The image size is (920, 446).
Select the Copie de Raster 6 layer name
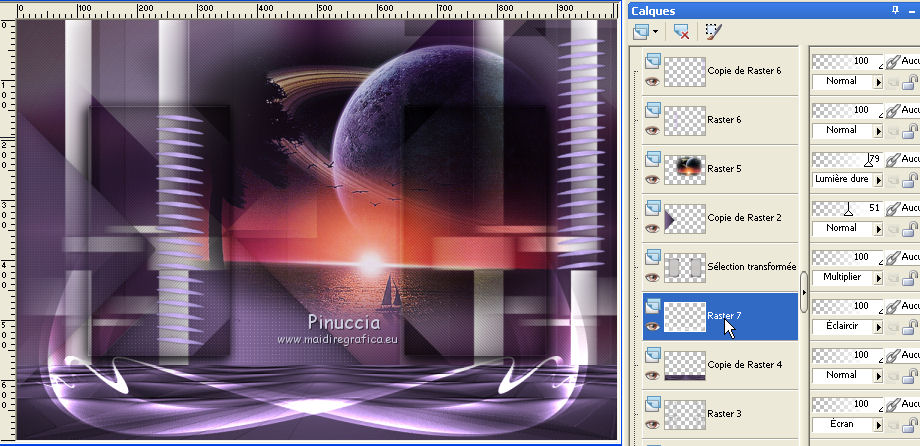pos(745,70)
